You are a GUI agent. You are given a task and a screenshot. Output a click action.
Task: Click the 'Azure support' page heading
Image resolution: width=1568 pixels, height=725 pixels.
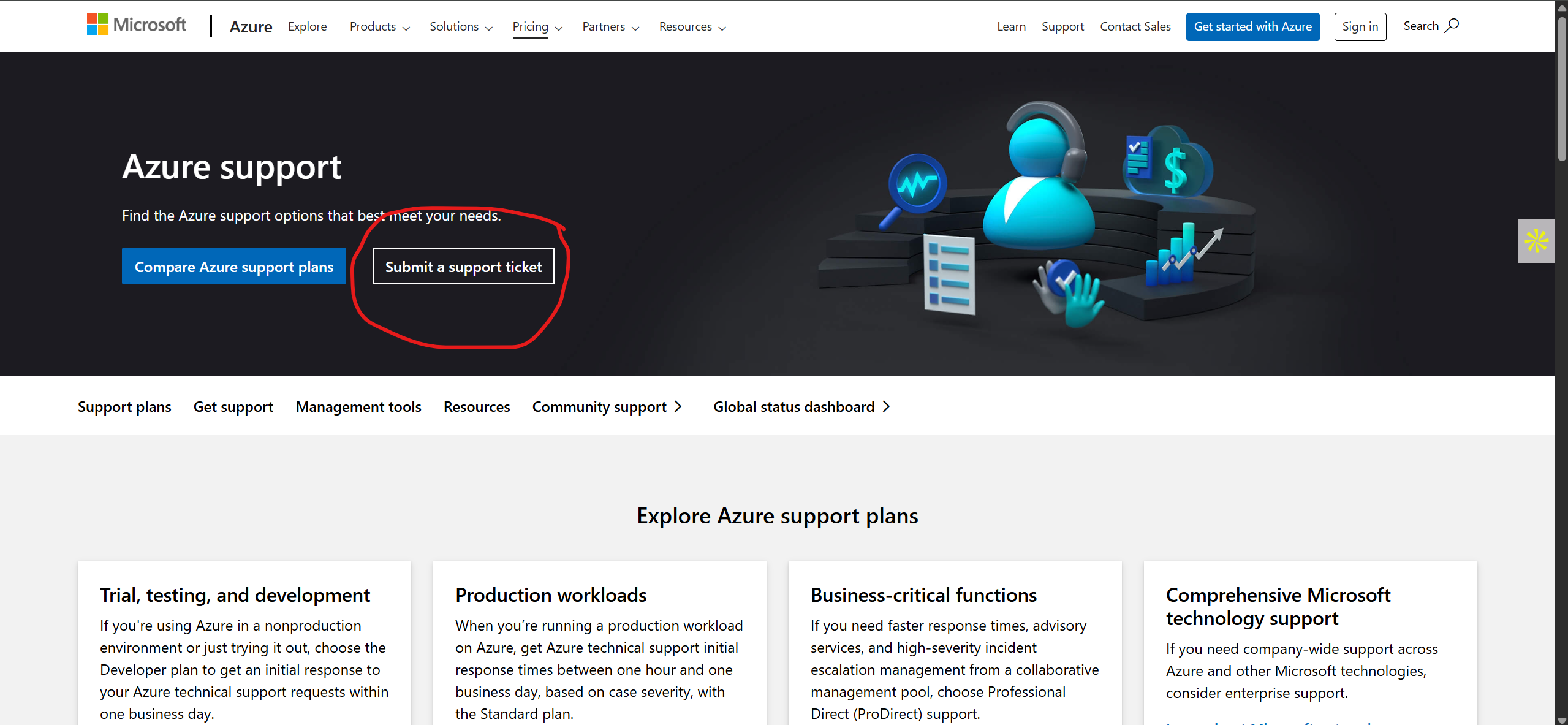point(232,167)
